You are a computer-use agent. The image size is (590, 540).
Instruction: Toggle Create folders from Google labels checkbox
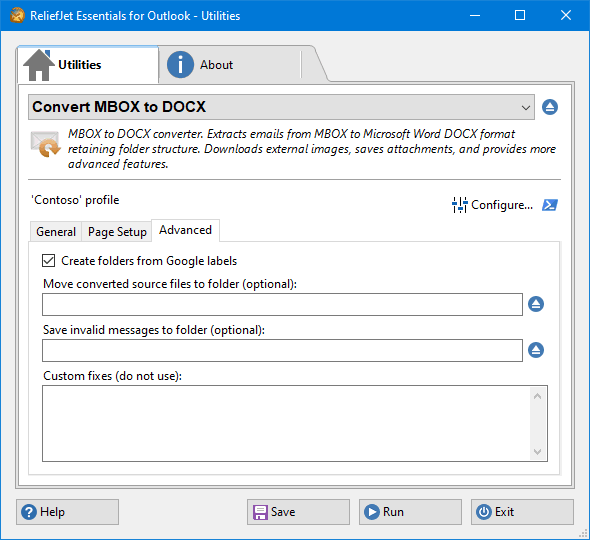(x=49, y=260)
